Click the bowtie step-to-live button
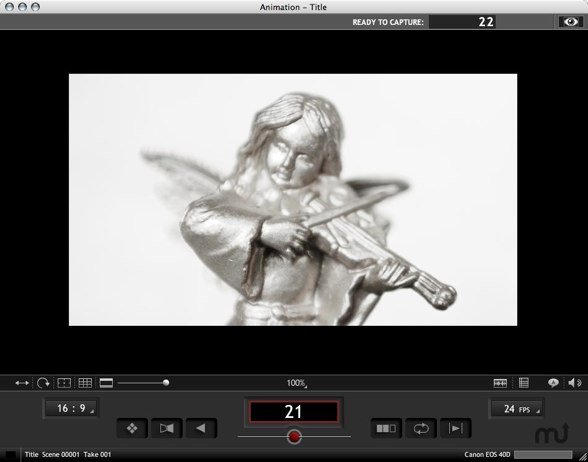The height and width of the screenshot is (462, 588). tap(166, 428)
